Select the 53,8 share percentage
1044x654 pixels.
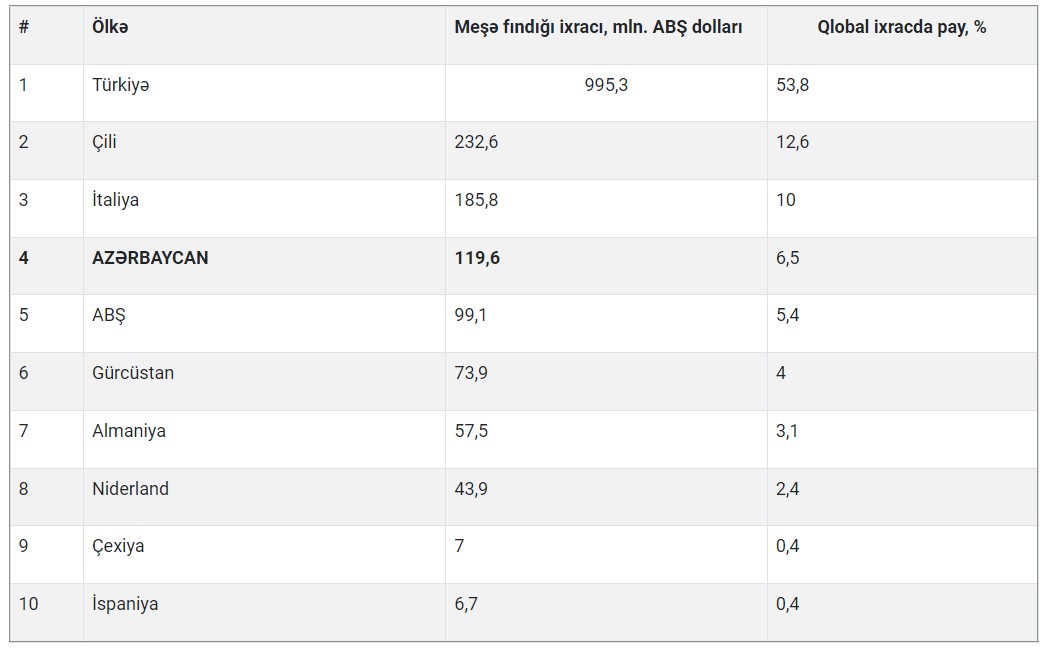click(792, 85)
